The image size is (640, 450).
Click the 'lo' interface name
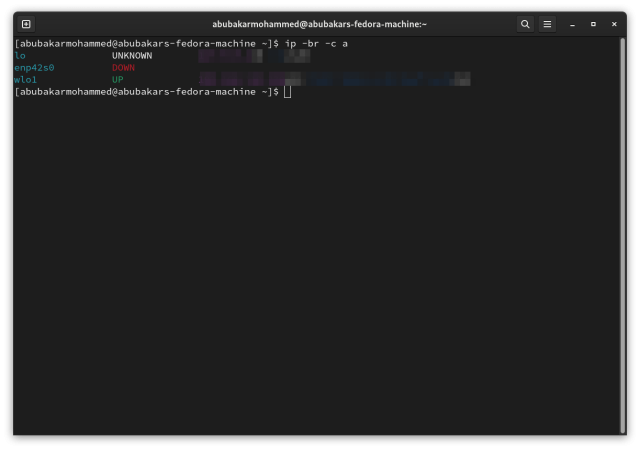tap(19, 56)
